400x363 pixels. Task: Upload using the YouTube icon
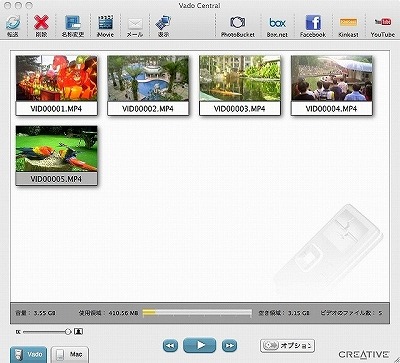pyautogui.click(x=383, y=22)
